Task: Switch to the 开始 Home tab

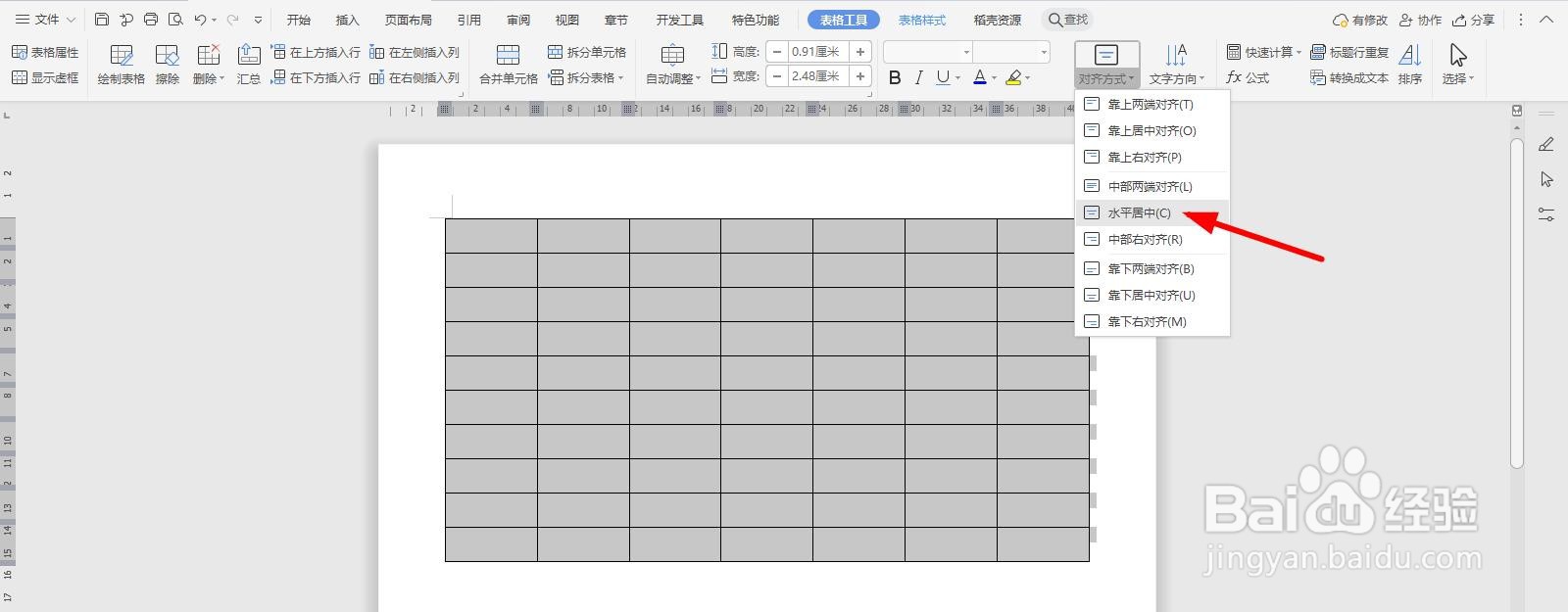Action: coord(299,20)
